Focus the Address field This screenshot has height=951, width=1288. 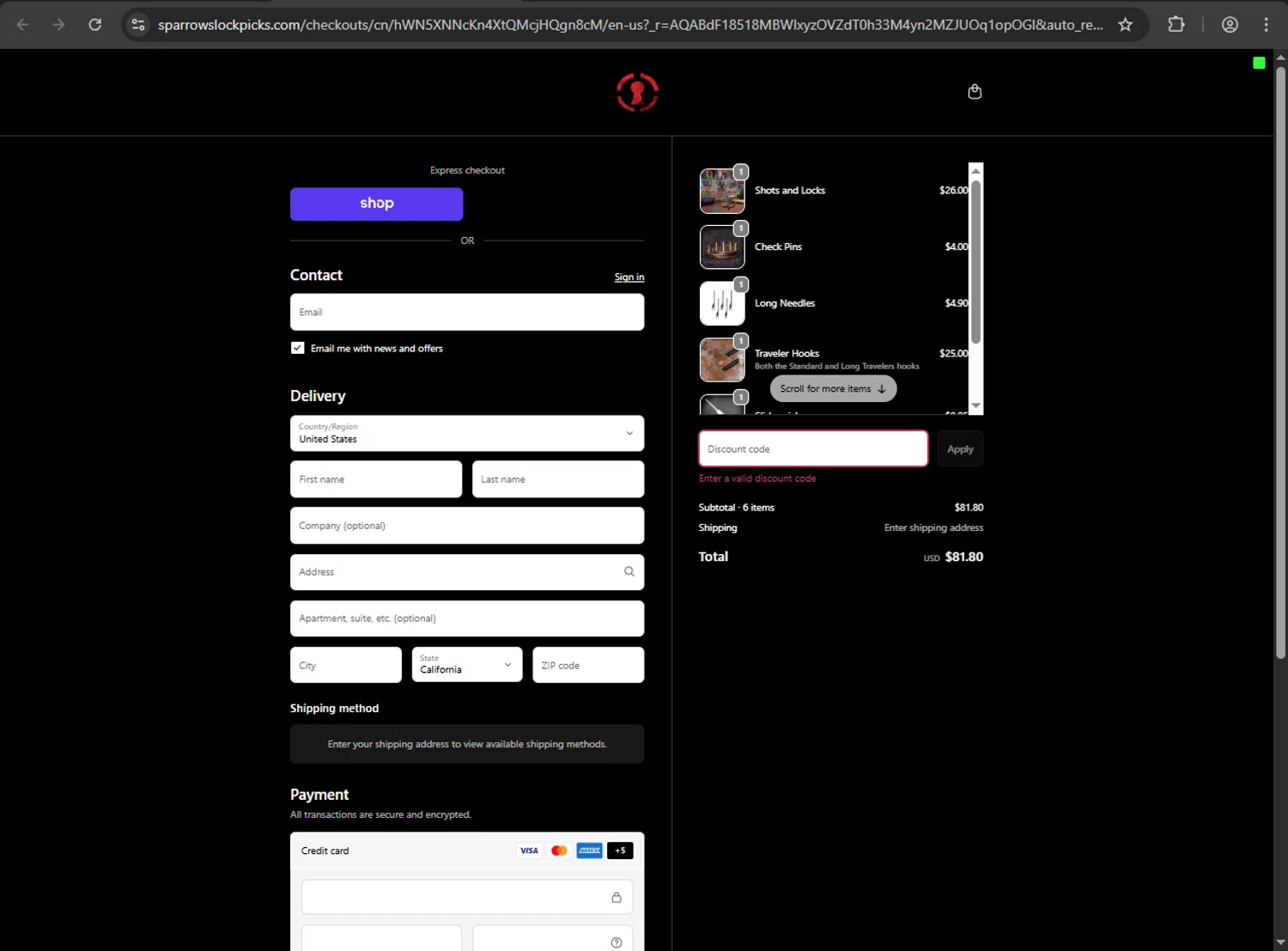[x=467, y=572]
